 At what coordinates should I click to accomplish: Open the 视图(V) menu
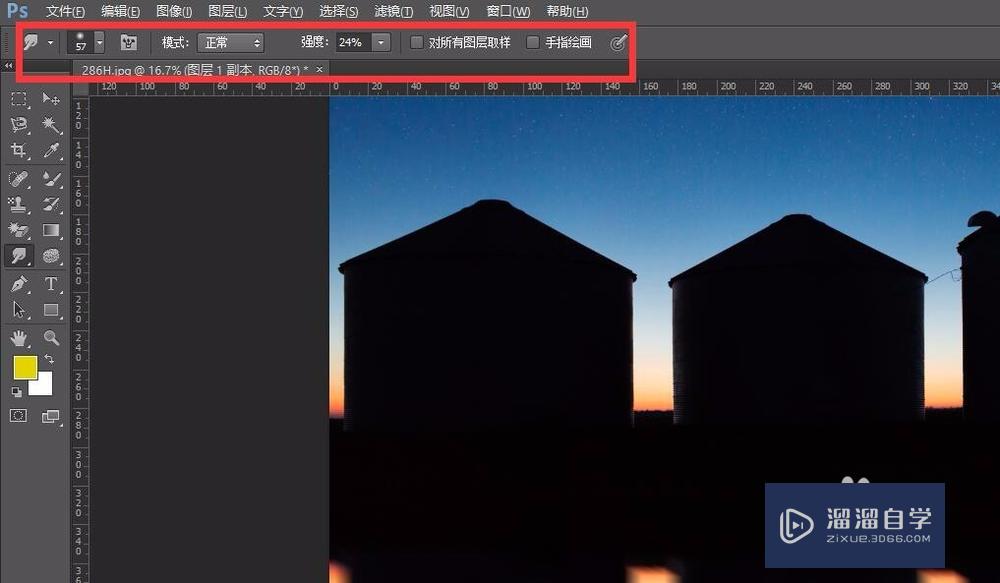[x=449, y=11]
